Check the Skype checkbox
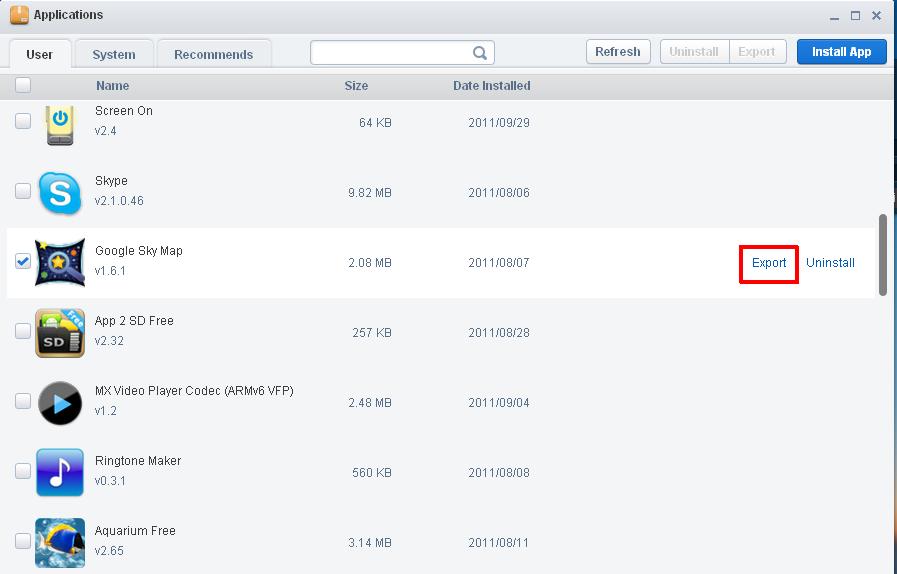Screen dimensions: 897x574 [x=23, y=191]
